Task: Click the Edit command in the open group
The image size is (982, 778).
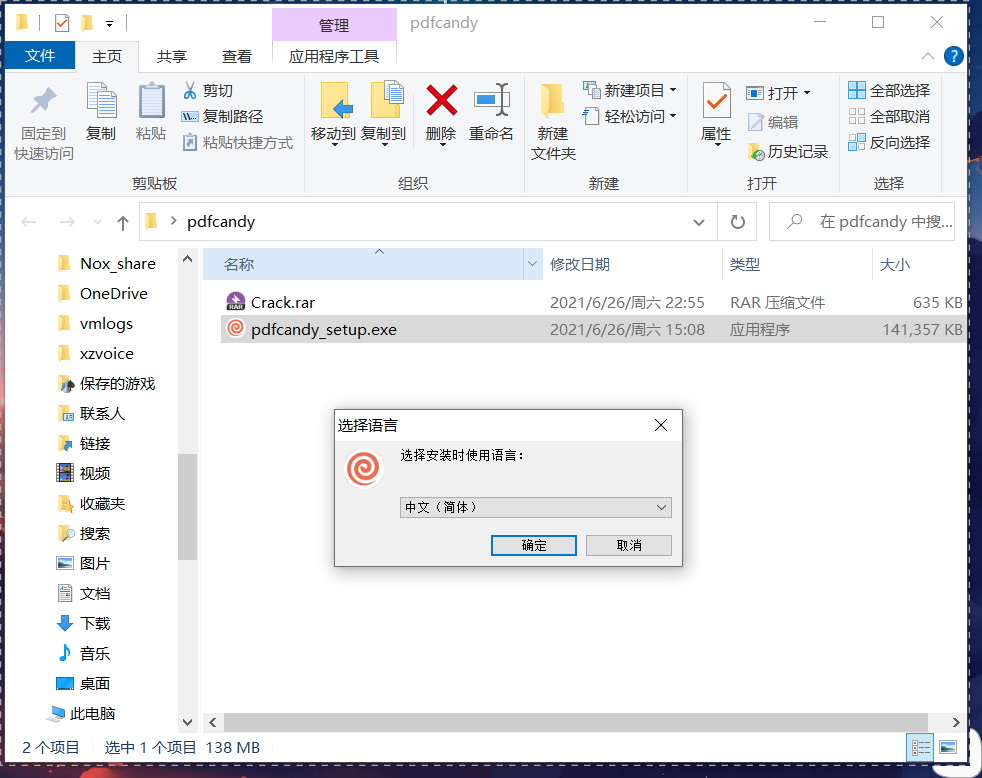Action: (773, 122)
